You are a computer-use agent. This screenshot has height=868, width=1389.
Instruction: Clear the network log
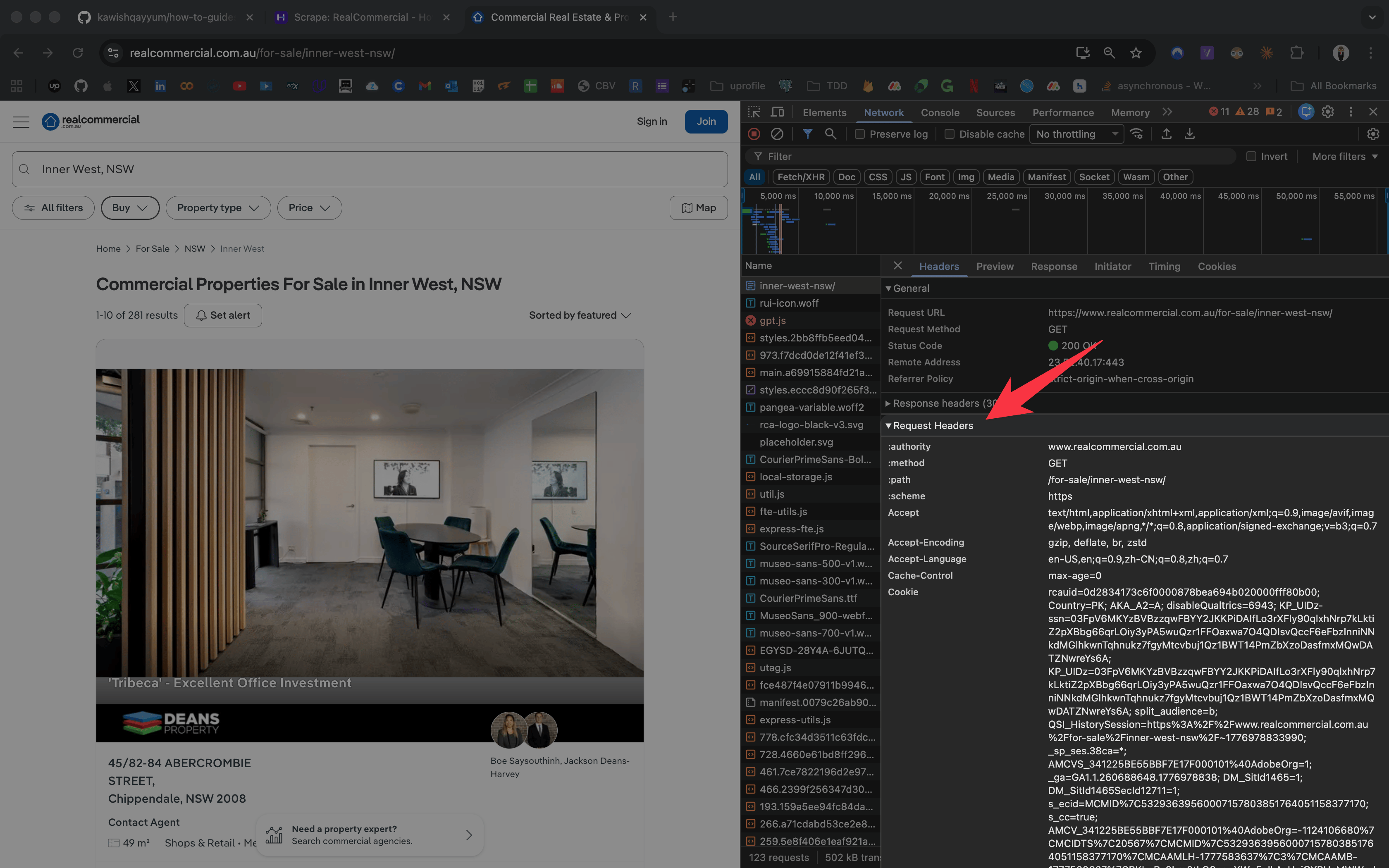point(777,134)
